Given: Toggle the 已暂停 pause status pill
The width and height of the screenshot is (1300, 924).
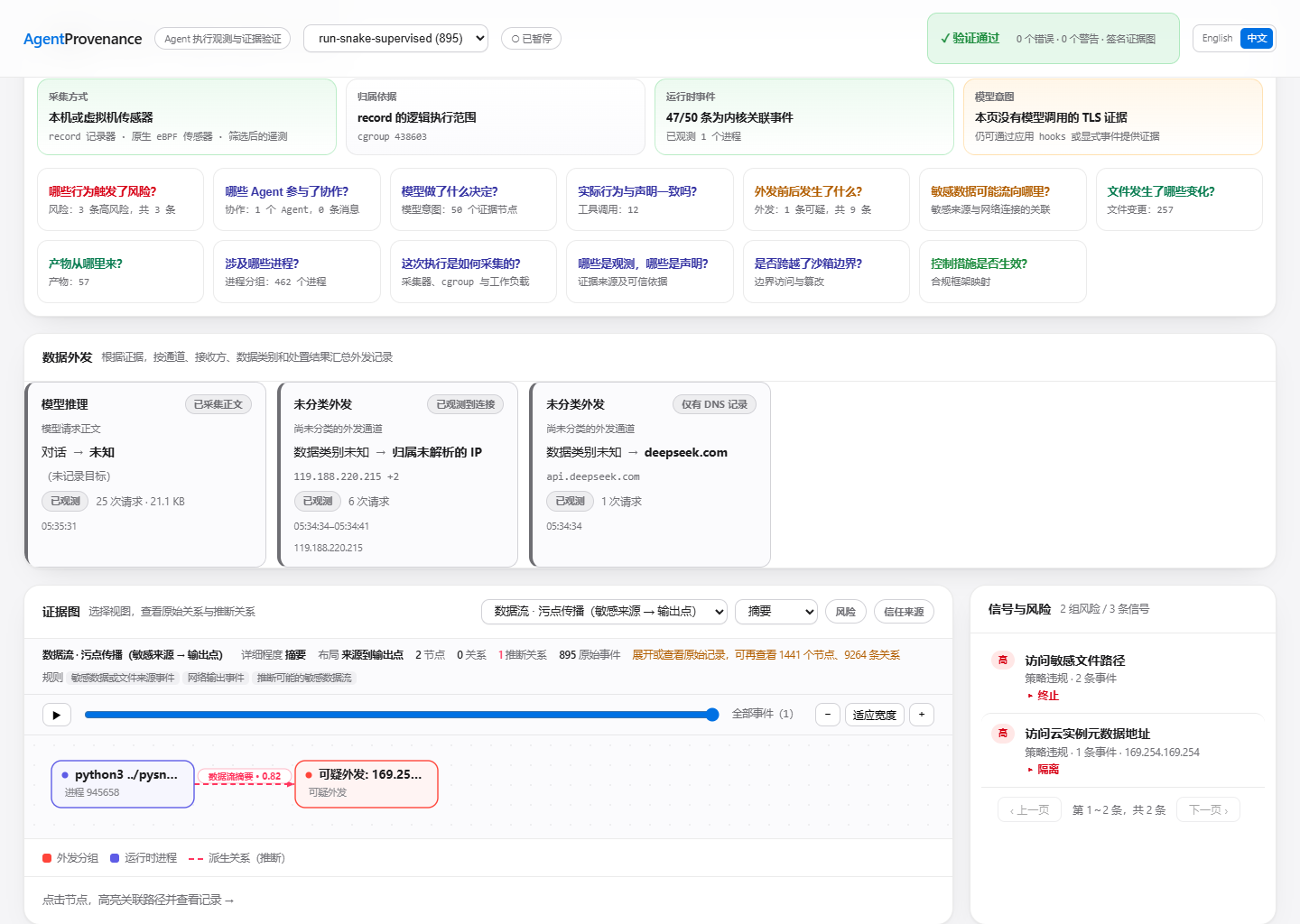Looking at the screenshot, I should tap(531, 39).
